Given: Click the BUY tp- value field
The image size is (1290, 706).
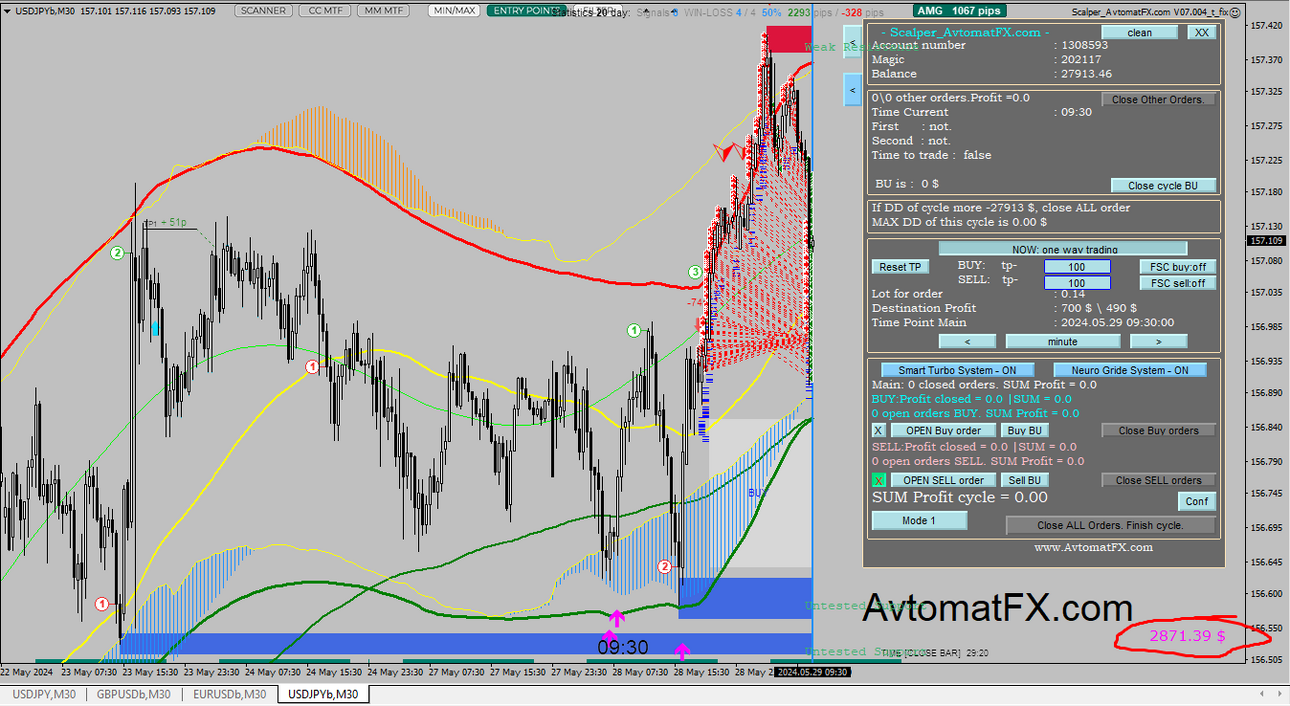Looking at the screenshot, I should [1077, 267].
